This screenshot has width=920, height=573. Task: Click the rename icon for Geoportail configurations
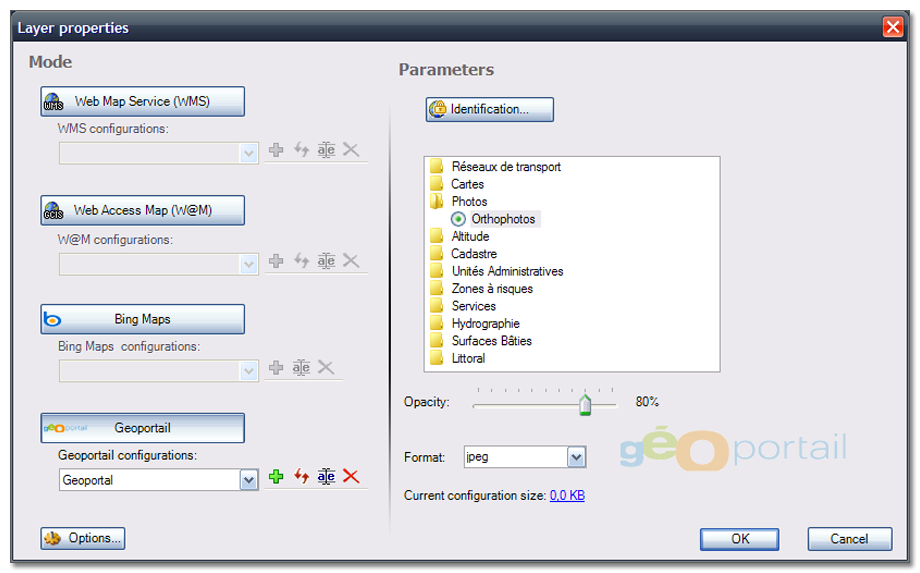(326, 477)
